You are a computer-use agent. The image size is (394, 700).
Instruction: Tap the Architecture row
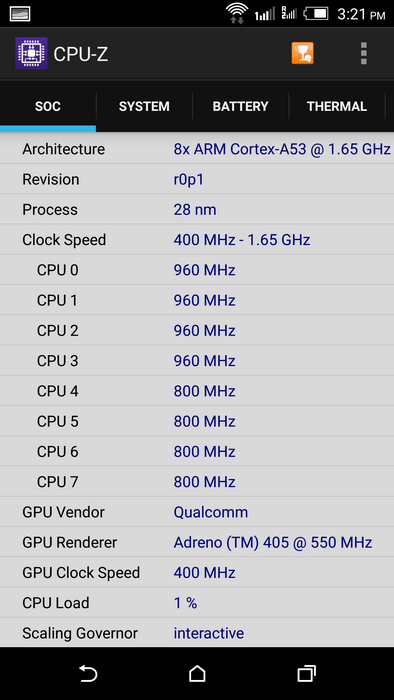(x=197, y=149)
